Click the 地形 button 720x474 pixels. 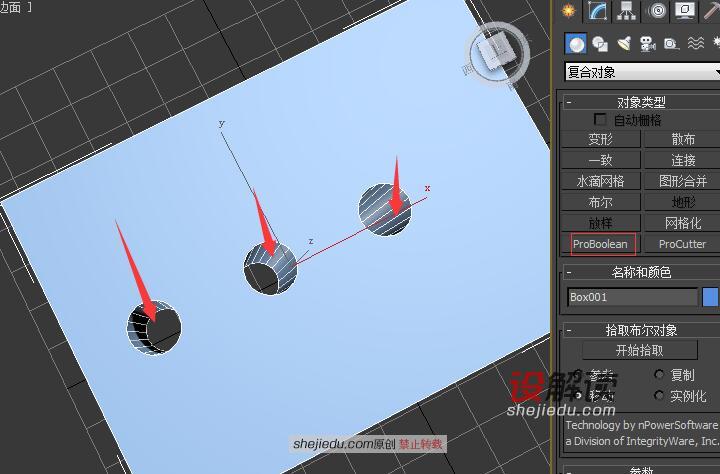[683, 202]
